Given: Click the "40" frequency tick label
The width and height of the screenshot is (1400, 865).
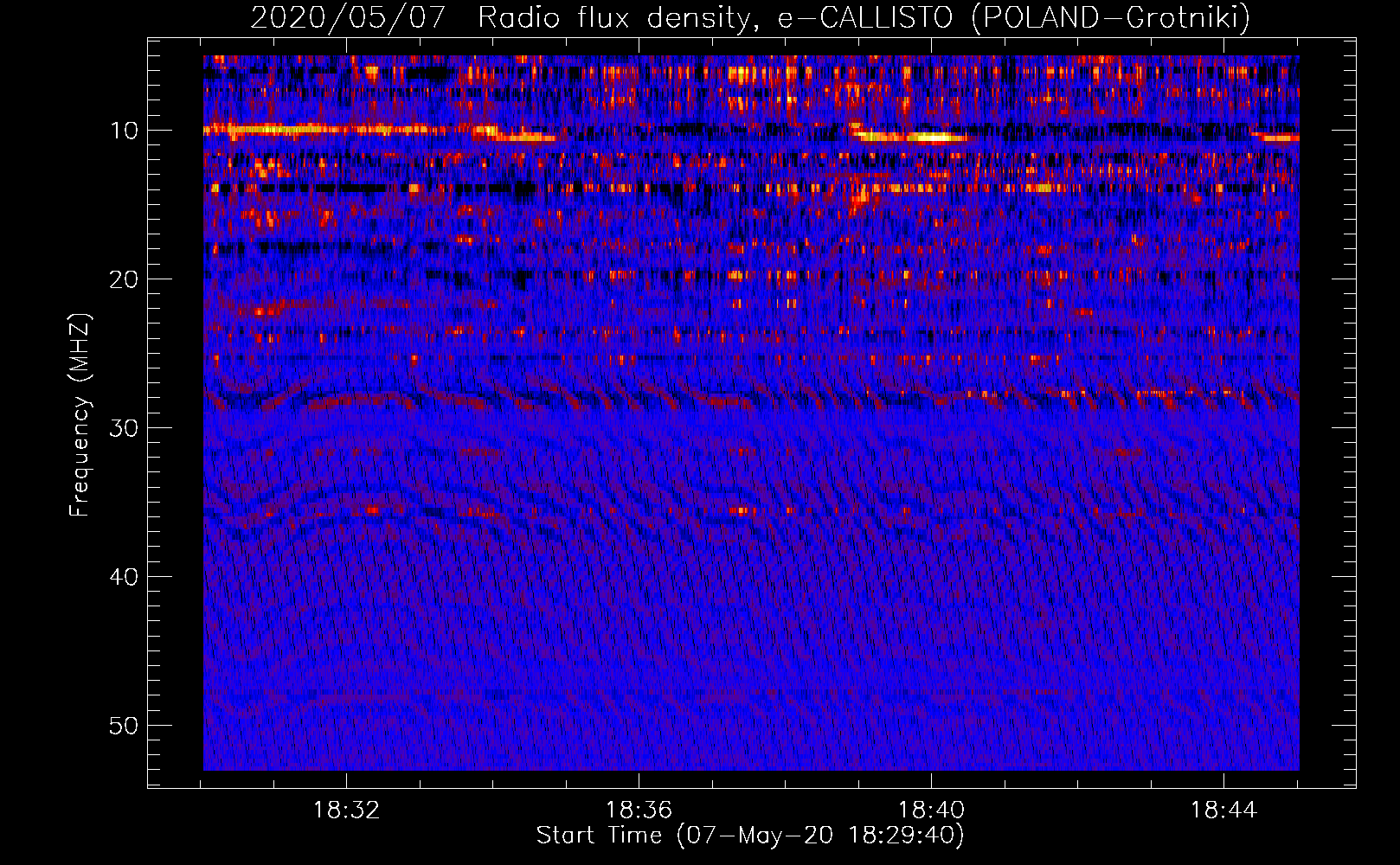Looking at the screenshot, I should point(125,577).
